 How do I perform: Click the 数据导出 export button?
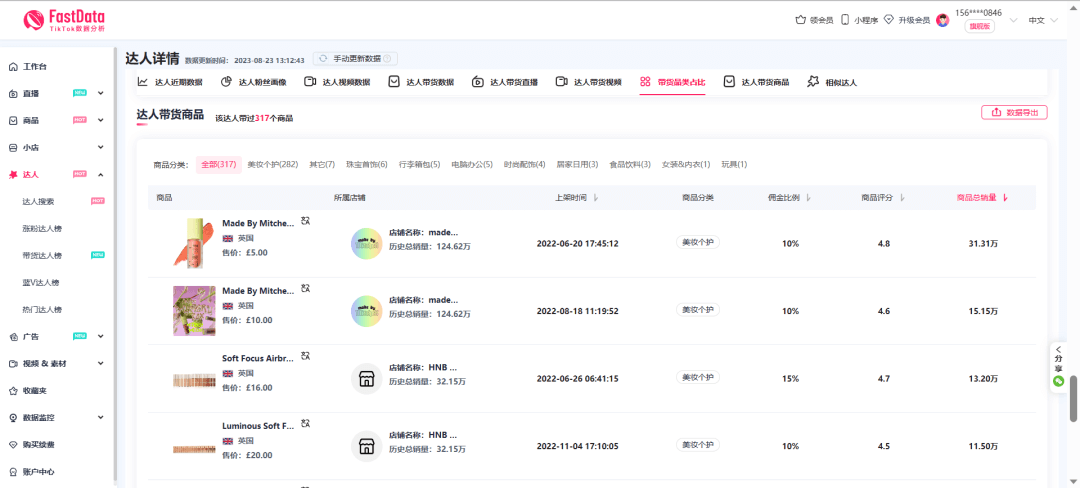pyautogui.click(x=1015, y=112)
